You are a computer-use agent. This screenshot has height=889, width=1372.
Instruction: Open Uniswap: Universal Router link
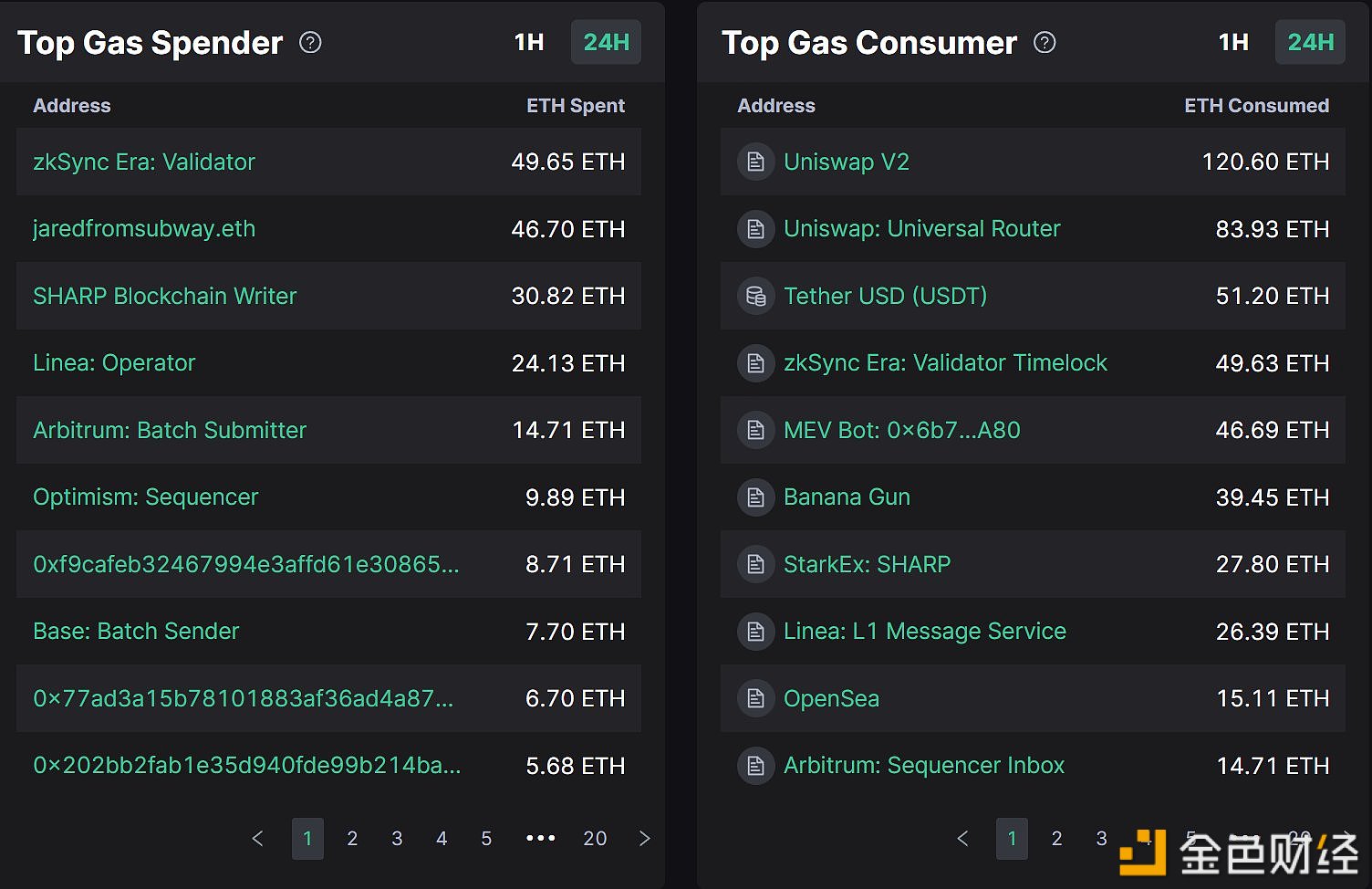(921, 229)
